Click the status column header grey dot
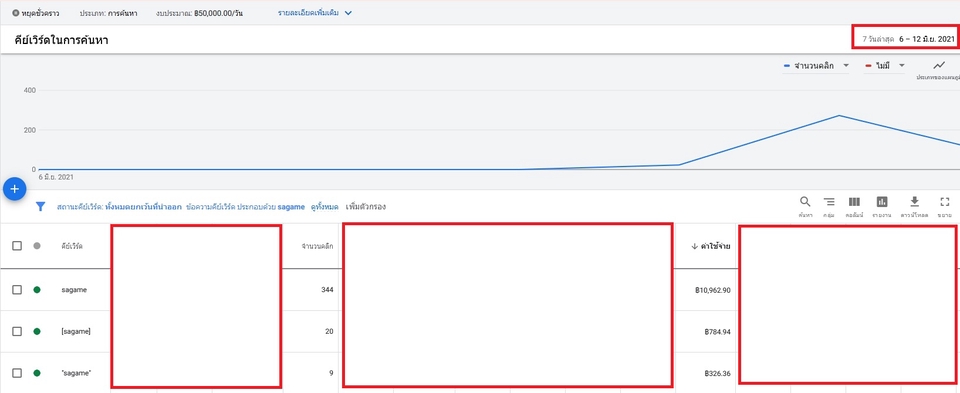 [x=37, y=245]
